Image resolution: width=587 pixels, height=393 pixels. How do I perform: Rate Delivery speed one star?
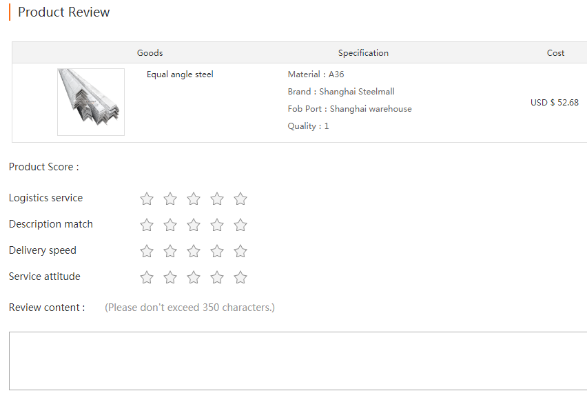[x=147, y=251]
